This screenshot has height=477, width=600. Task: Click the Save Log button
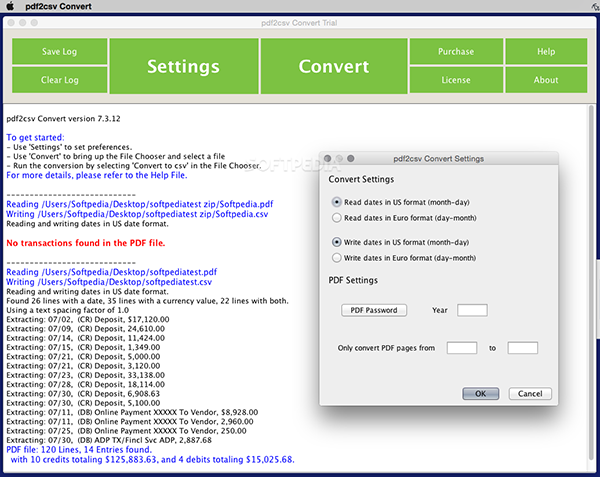(x=59, y=51)
